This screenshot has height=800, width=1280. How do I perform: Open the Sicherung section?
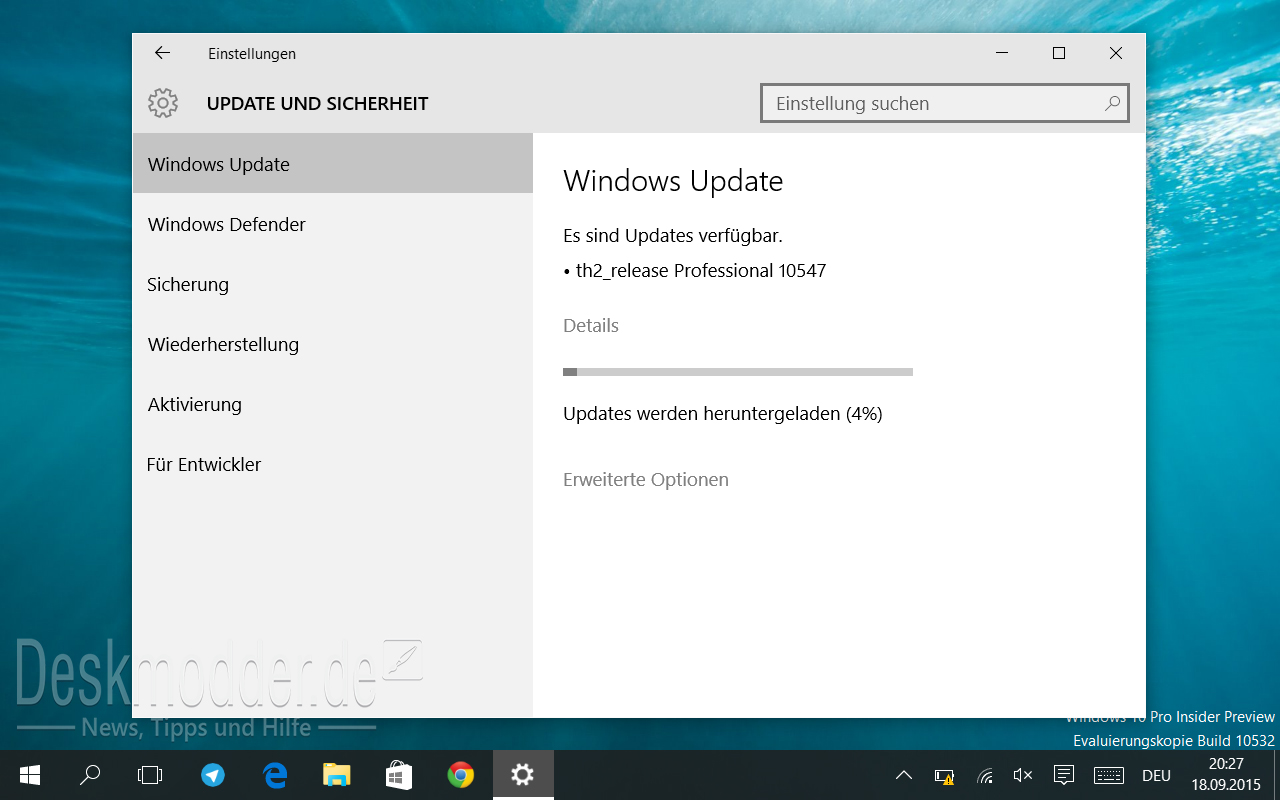click(332, 284)
